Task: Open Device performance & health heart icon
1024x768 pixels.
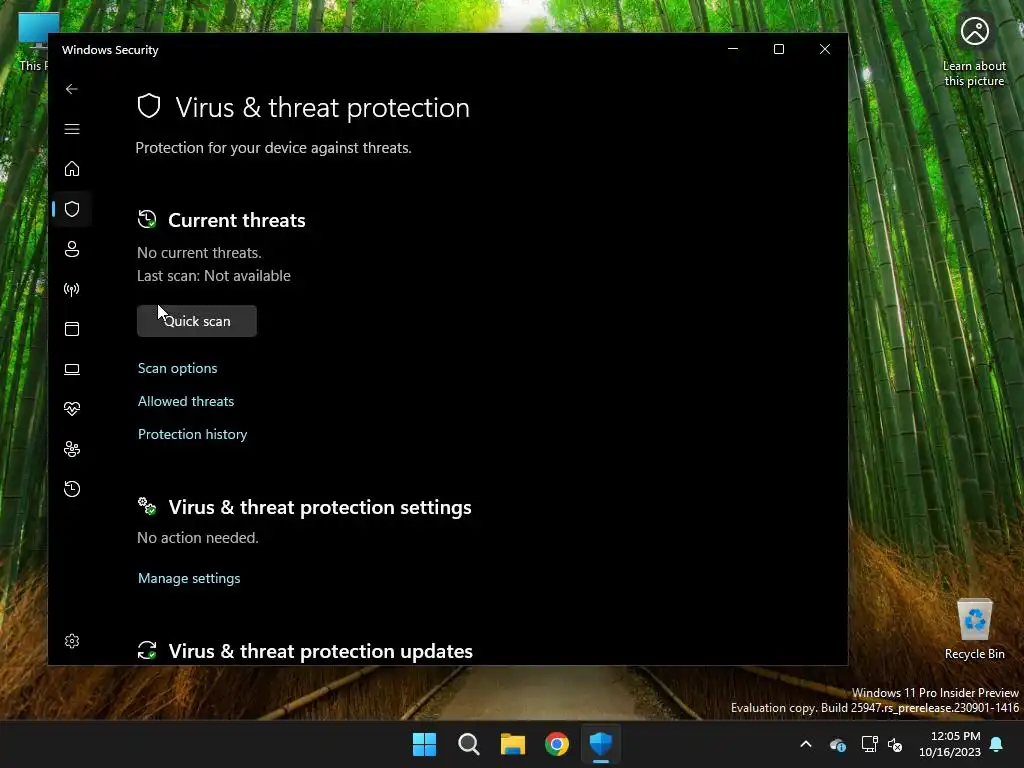Action: click(x=72, y=409)
